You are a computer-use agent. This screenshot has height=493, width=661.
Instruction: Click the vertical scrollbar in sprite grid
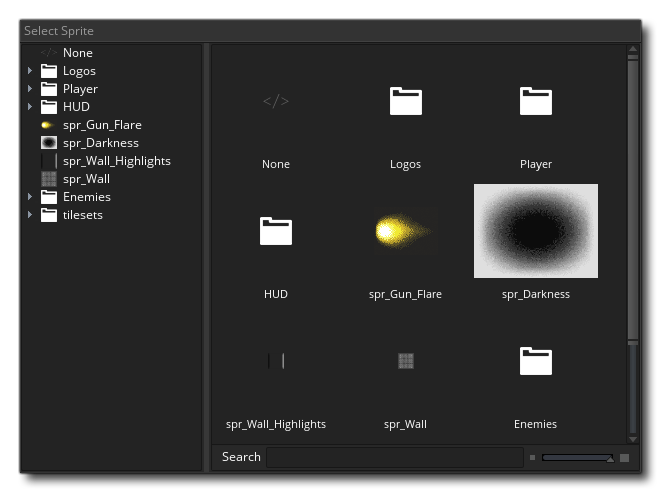coord(632,200)
